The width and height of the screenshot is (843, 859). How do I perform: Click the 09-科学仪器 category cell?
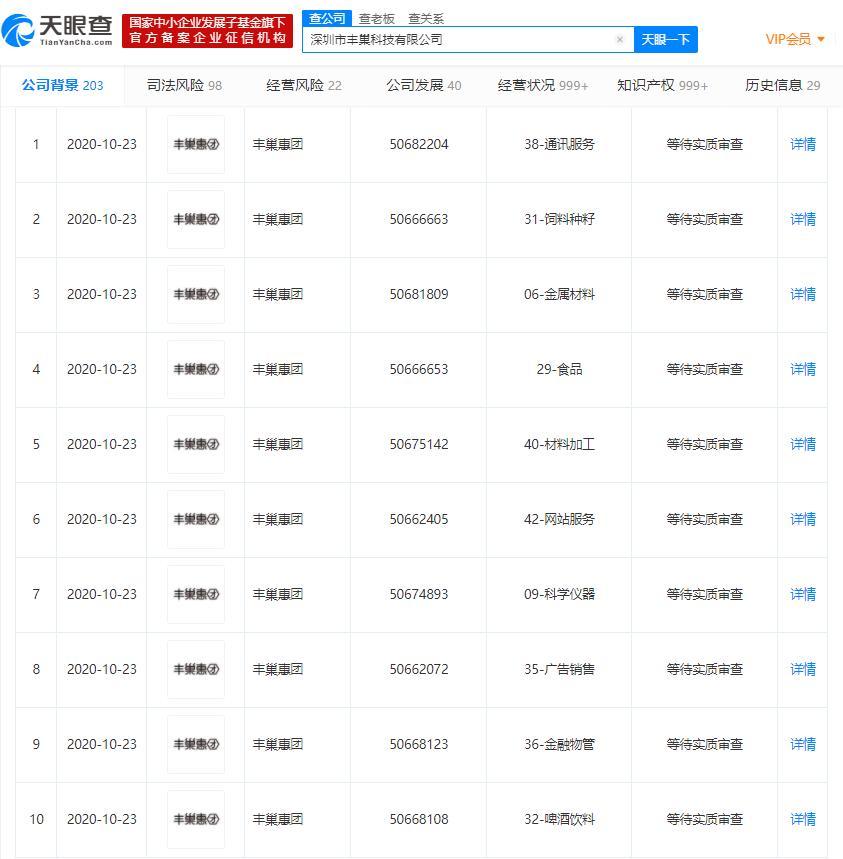[559, 594]
